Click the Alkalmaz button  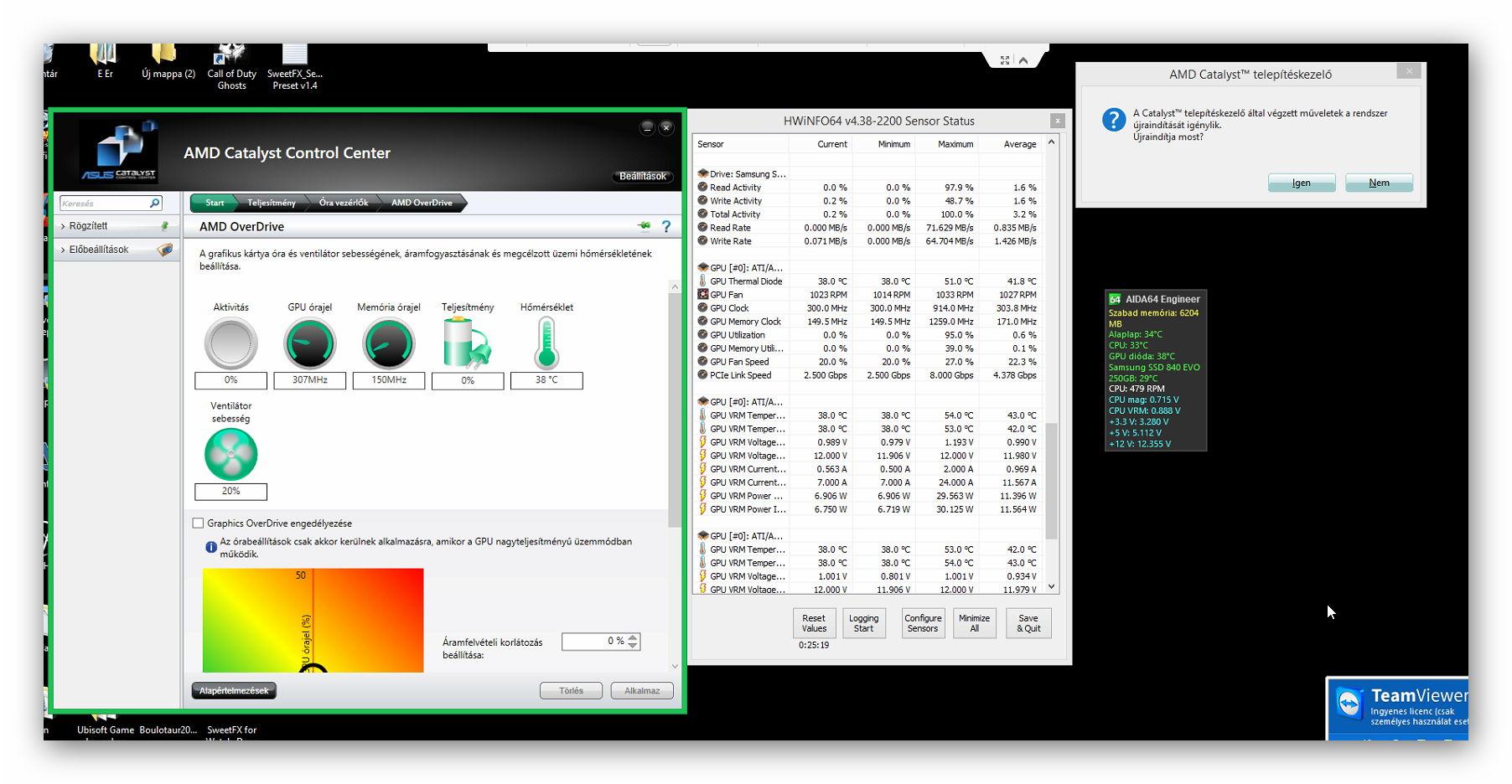[x=642, y=691]
